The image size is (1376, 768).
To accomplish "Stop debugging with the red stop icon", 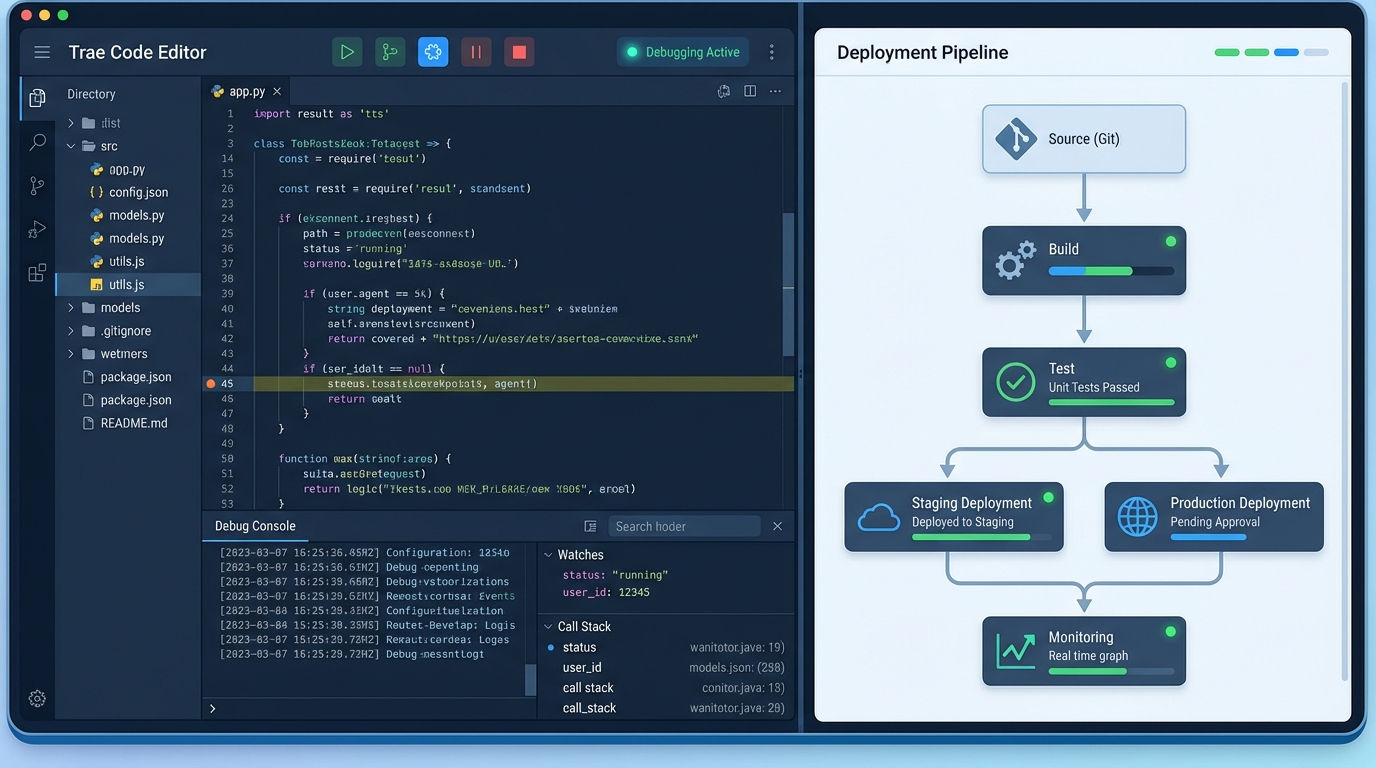I will tap(518, 51).
